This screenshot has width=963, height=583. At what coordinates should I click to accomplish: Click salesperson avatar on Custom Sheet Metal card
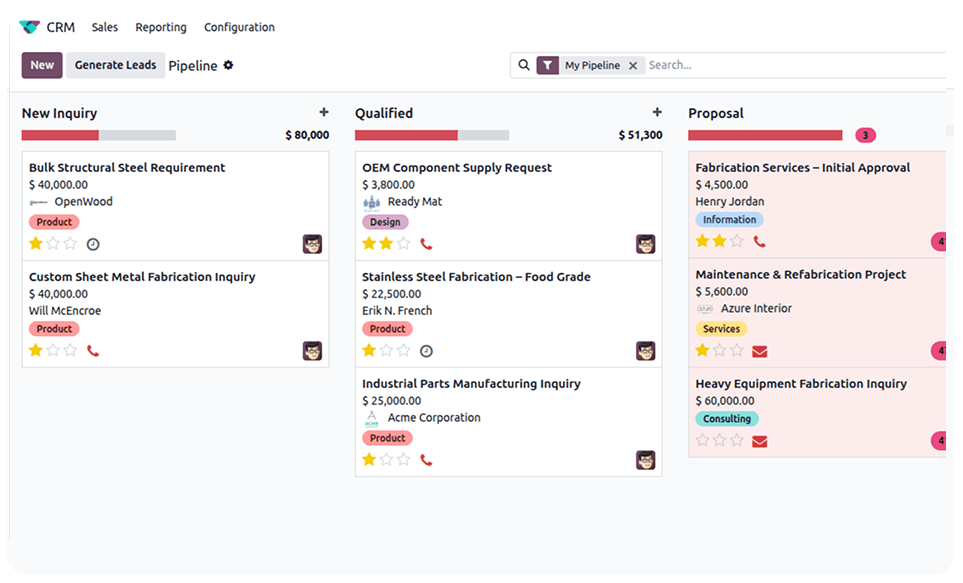pos(312,351)
